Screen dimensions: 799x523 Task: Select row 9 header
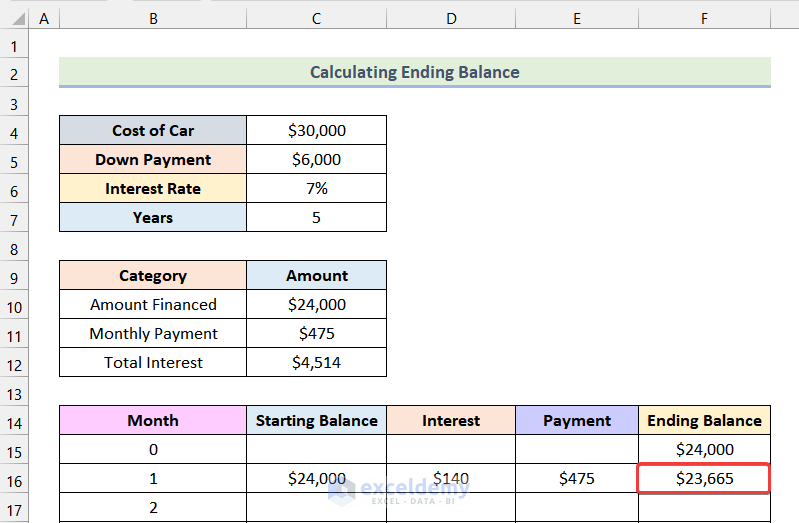tap(15, 276)
